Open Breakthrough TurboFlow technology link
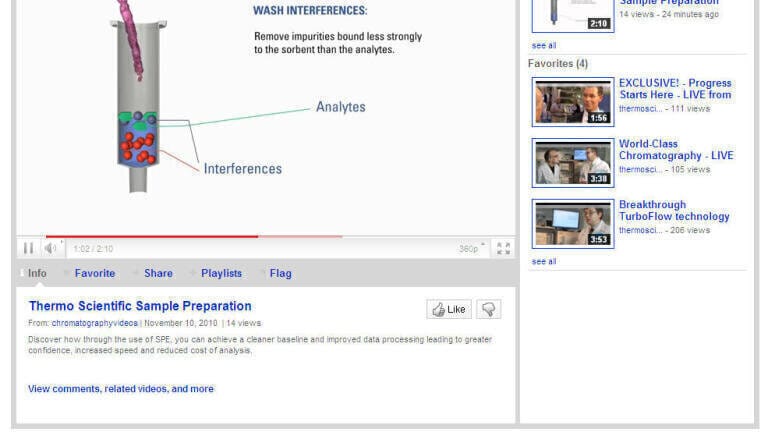Image resolution: width=768 pixels, height=432 pixels. click(674, 210)
